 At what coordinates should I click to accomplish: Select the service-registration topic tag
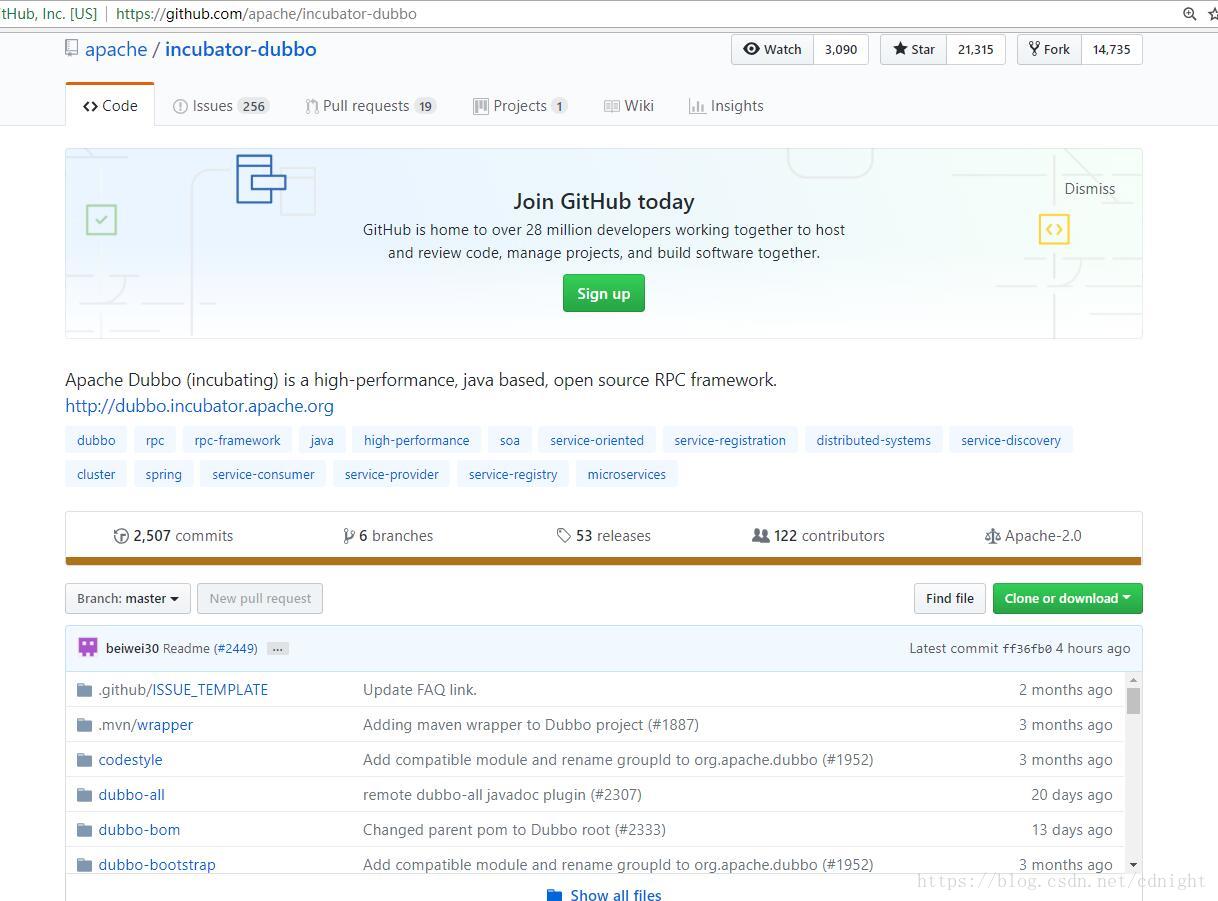click(730, 440)
